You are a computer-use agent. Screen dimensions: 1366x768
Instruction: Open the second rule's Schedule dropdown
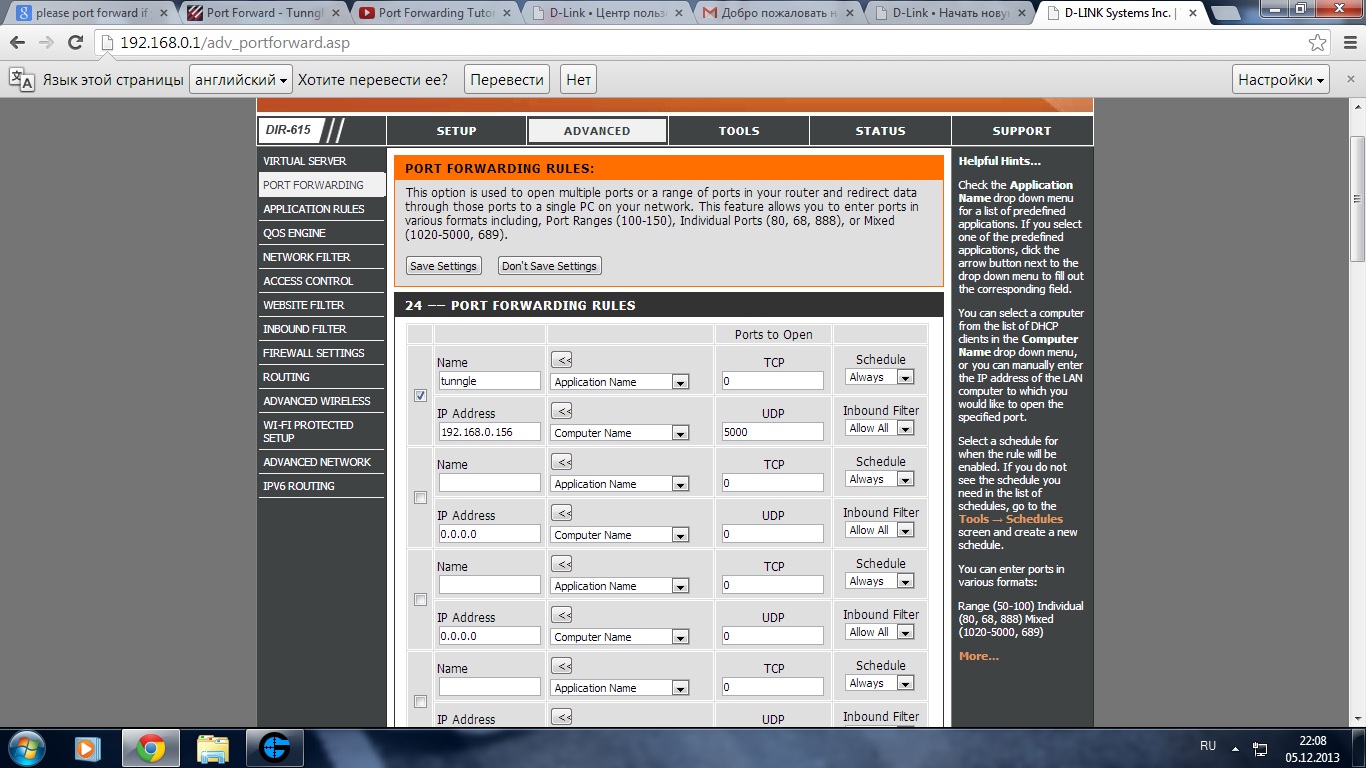pyautogui.click(x=880, y=479)
